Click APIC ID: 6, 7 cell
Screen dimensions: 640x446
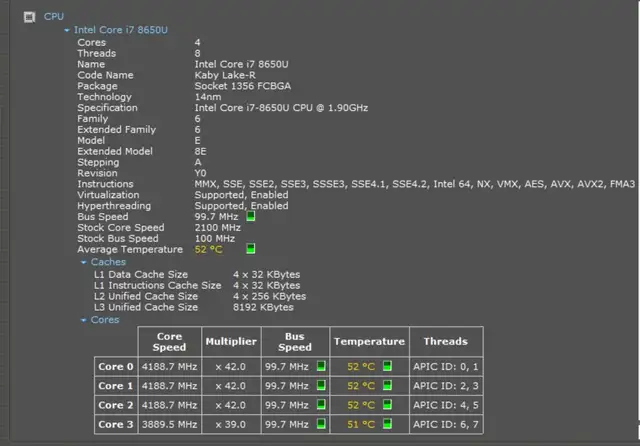[x=446, y=424]
